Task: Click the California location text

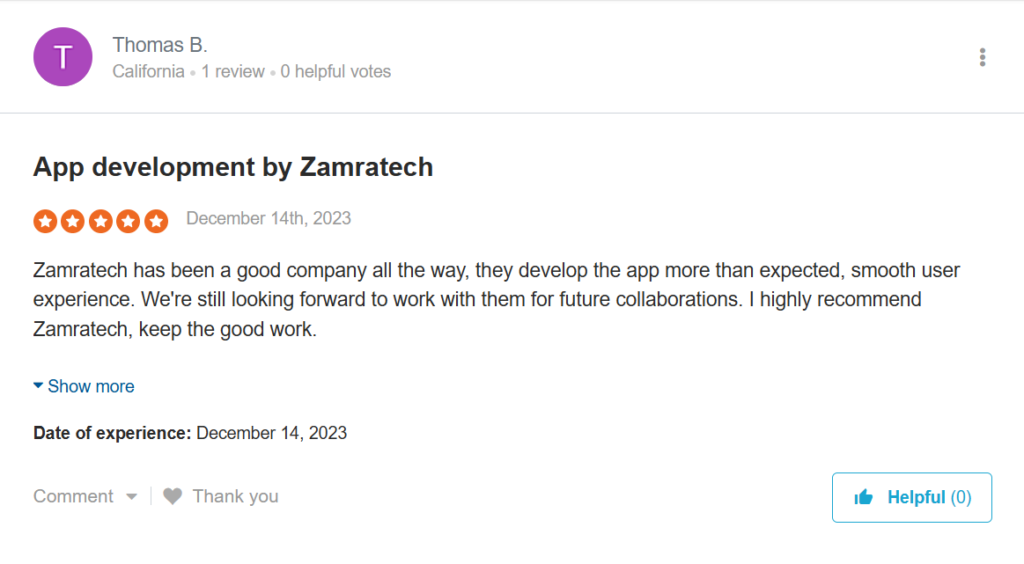Action: tap(148, 72)
